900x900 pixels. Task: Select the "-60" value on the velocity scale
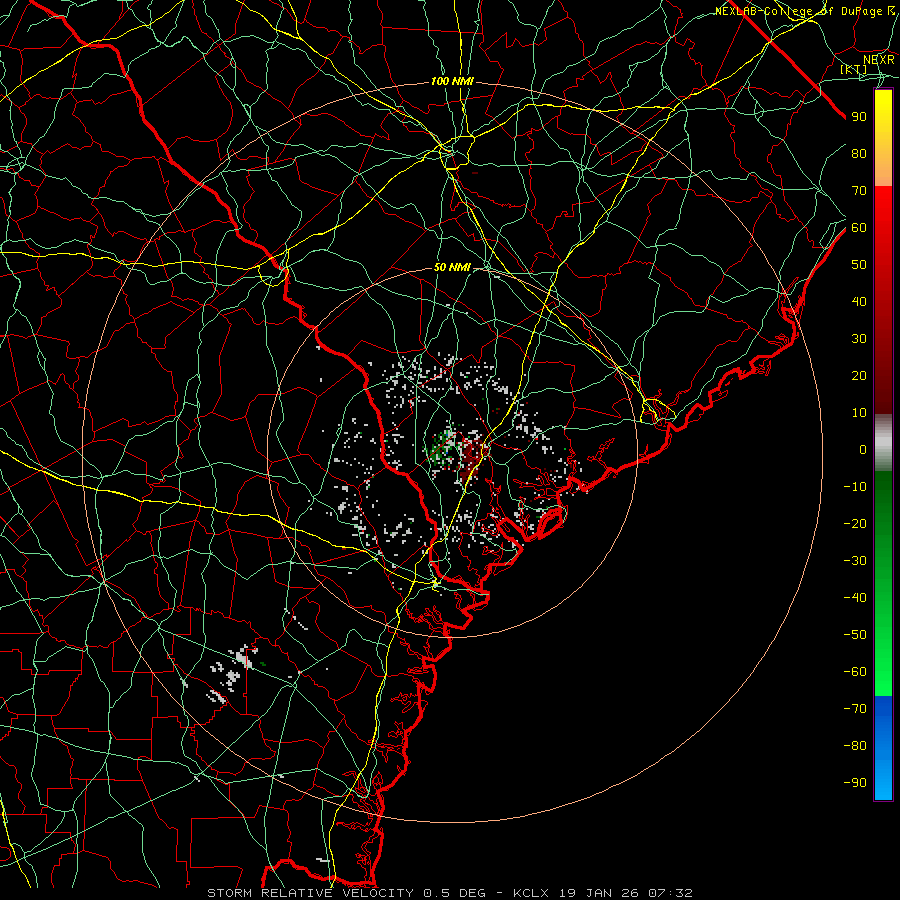point(855,672)
